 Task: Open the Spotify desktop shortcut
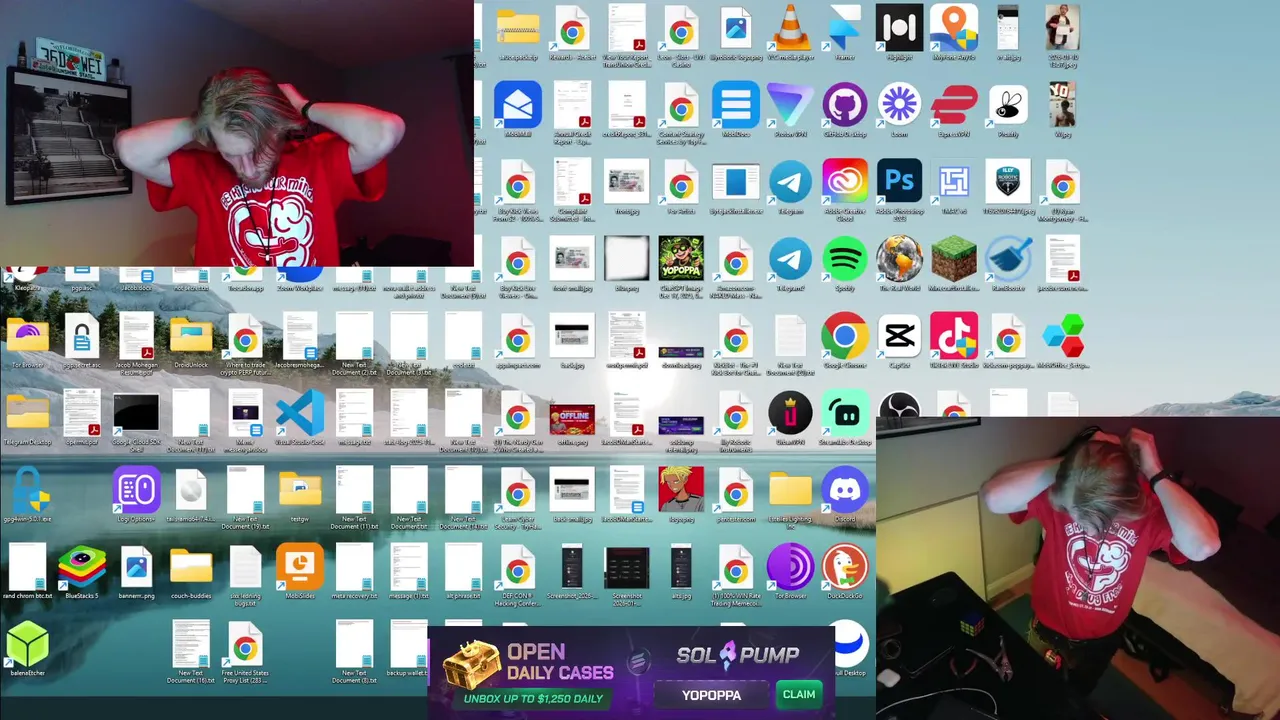[845, 260]
